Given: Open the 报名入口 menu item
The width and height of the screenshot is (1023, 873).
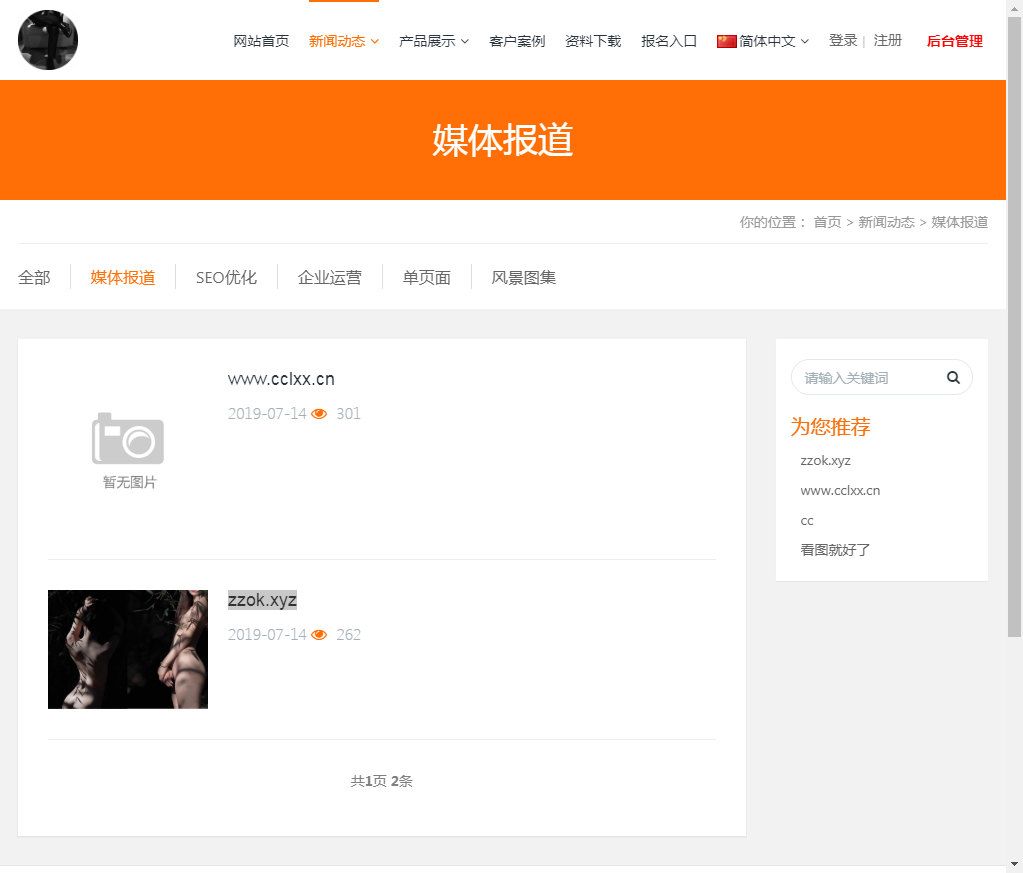Looking at the screenshot, I should pyautogui.click(x=669, y=41).
